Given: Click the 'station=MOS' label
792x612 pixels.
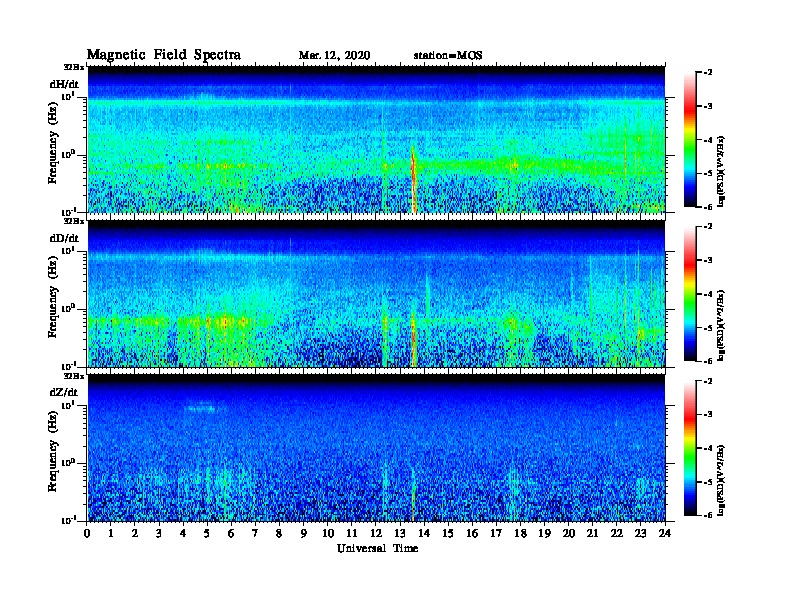Looking at the screenshot, I should pyautogui.click(x=448, y=55).
